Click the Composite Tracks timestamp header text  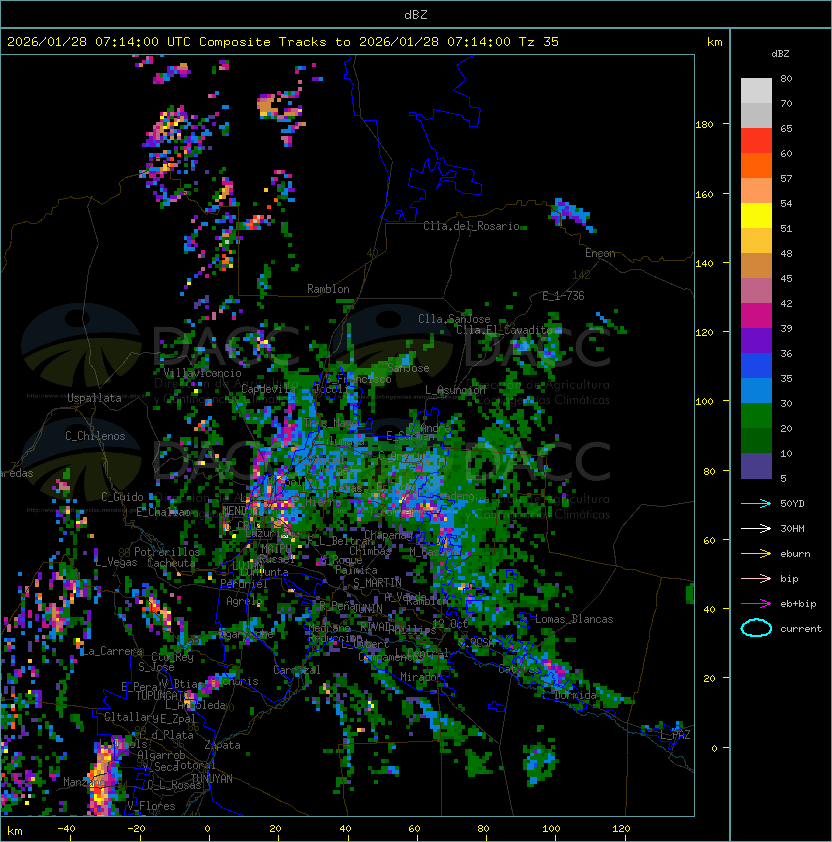coord(283,42)
